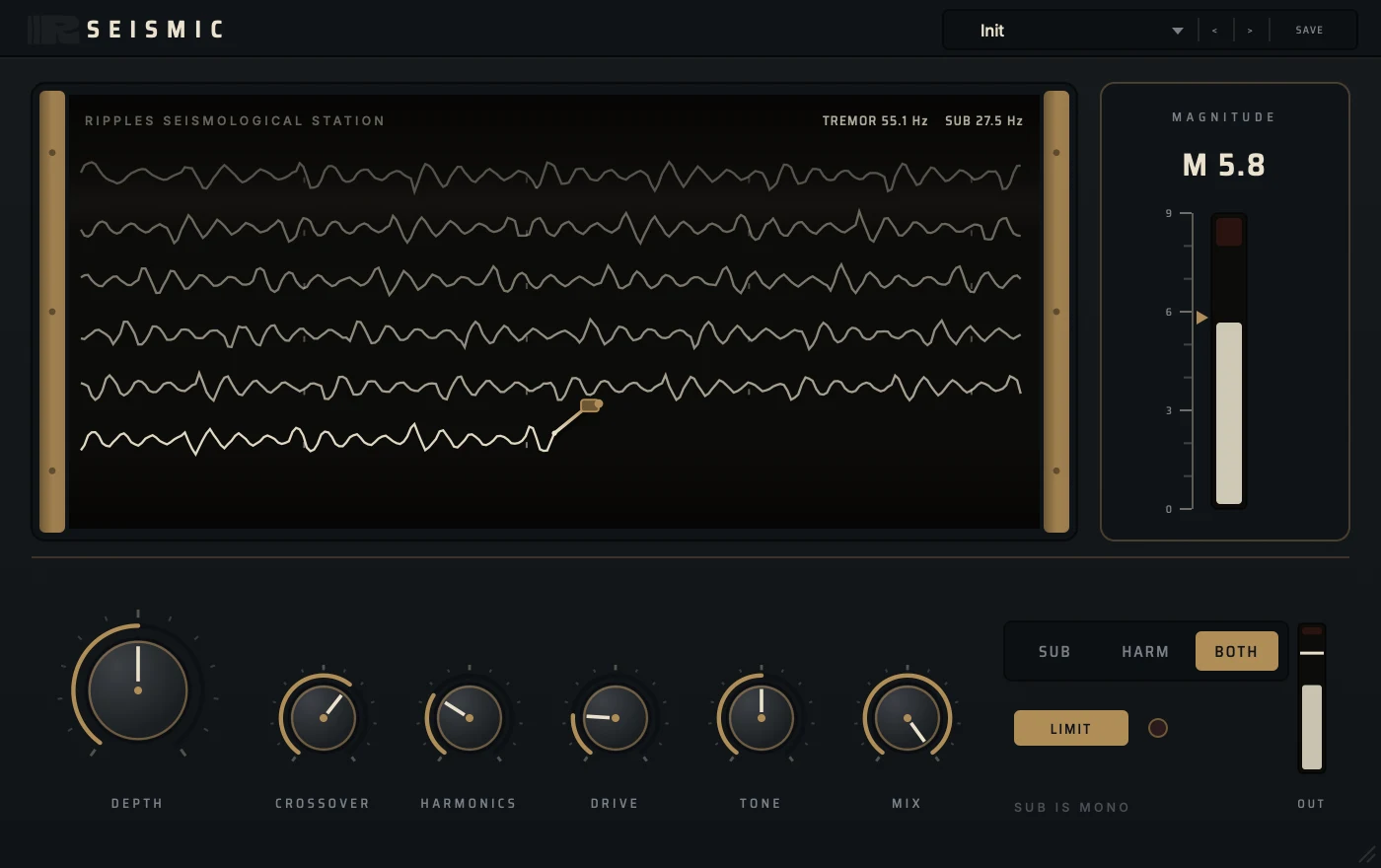Click the CROSSOVER knob
1381x868 pixels.
pos(324,718)
